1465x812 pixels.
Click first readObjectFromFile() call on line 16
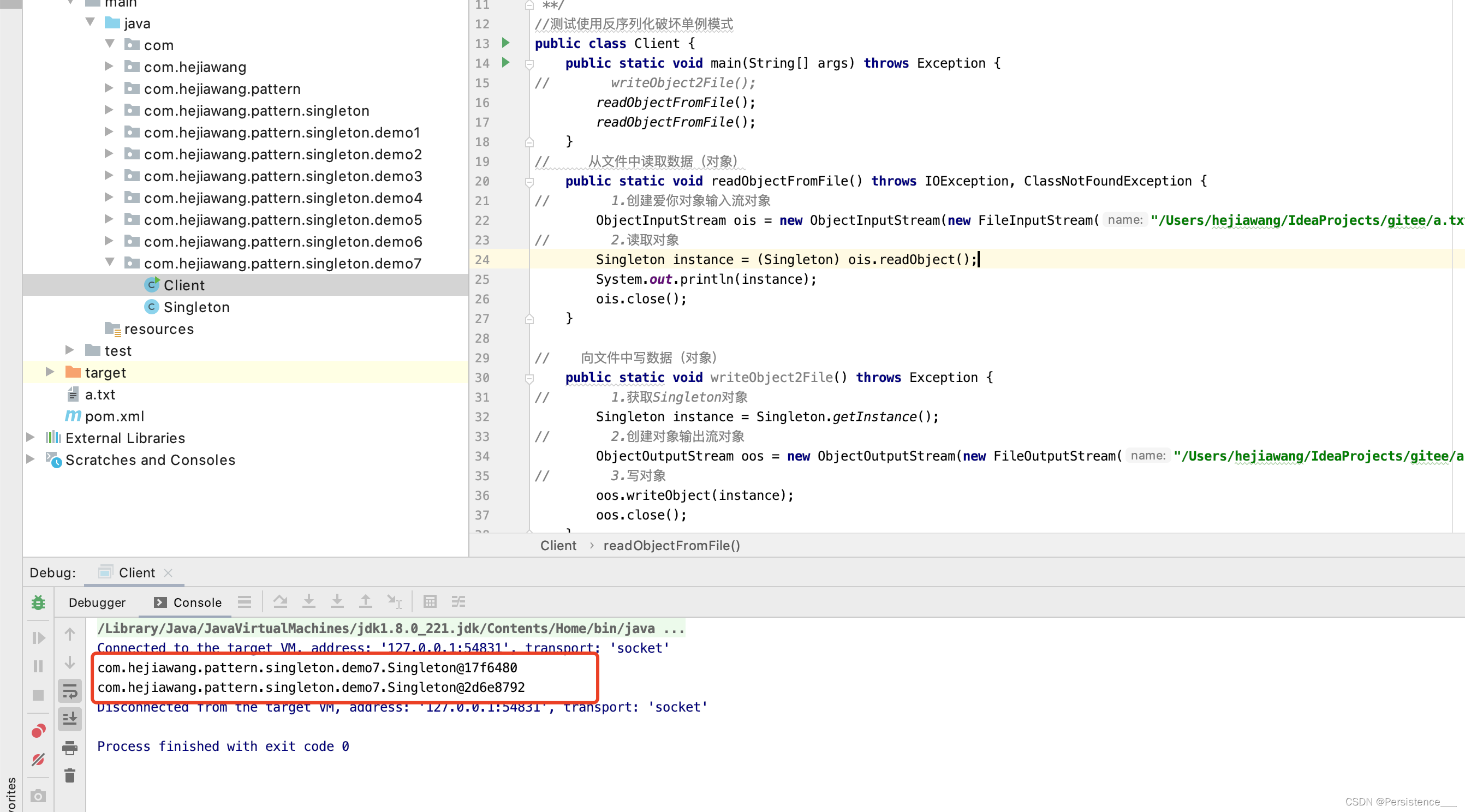[676, 103]
